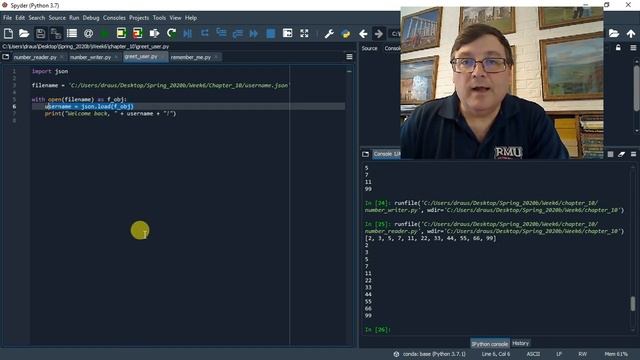This screenshot has height=360, width=640.
Task: Open the Projects menu
Action: 139,18
